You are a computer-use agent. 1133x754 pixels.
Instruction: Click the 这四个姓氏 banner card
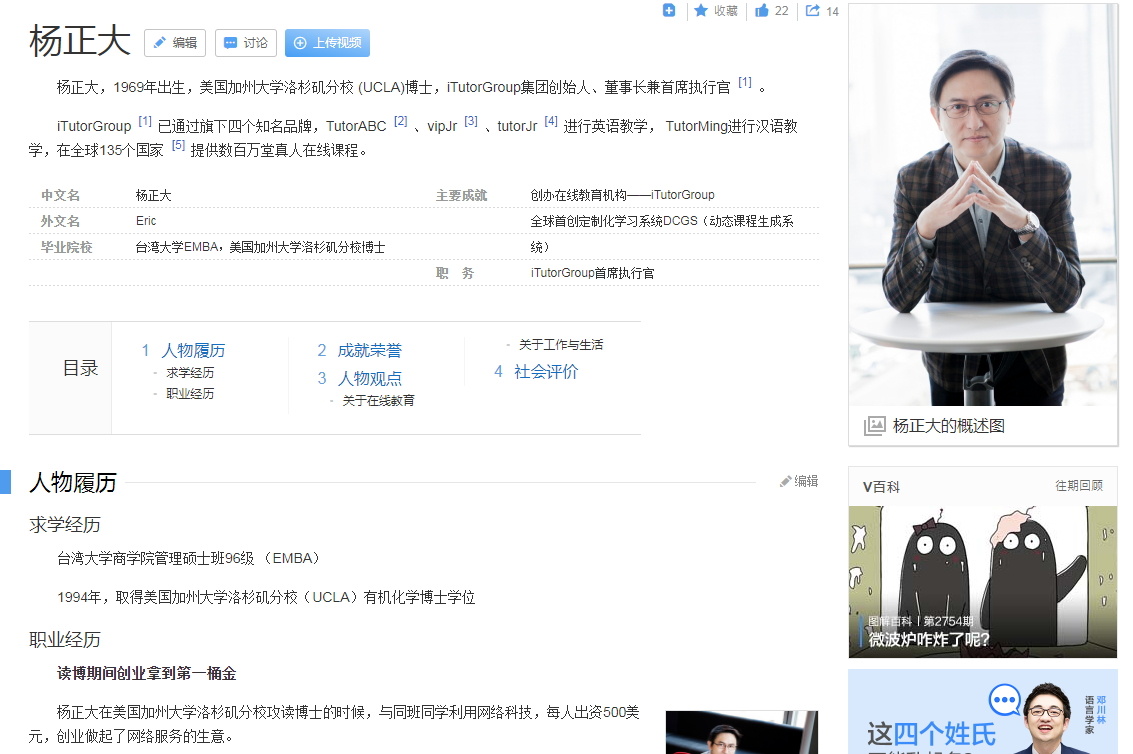[x=983, y=712]
